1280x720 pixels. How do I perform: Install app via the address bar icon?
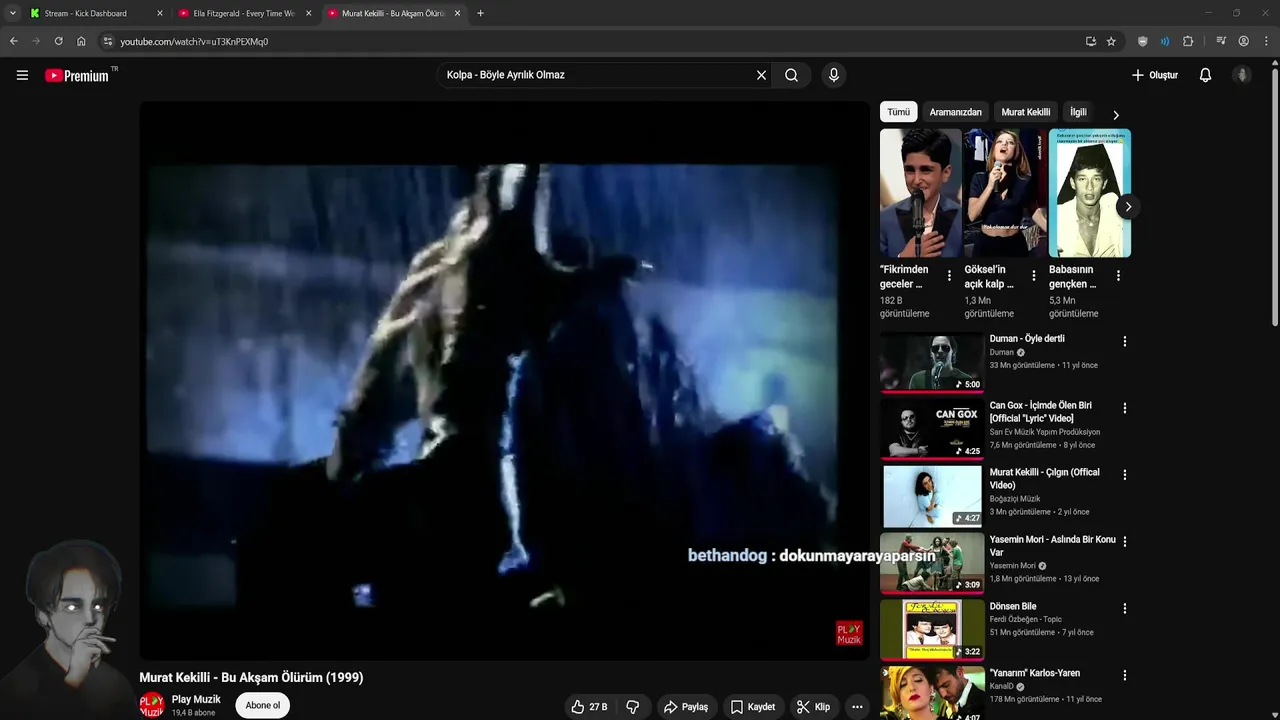click(x=1090, y=41)
